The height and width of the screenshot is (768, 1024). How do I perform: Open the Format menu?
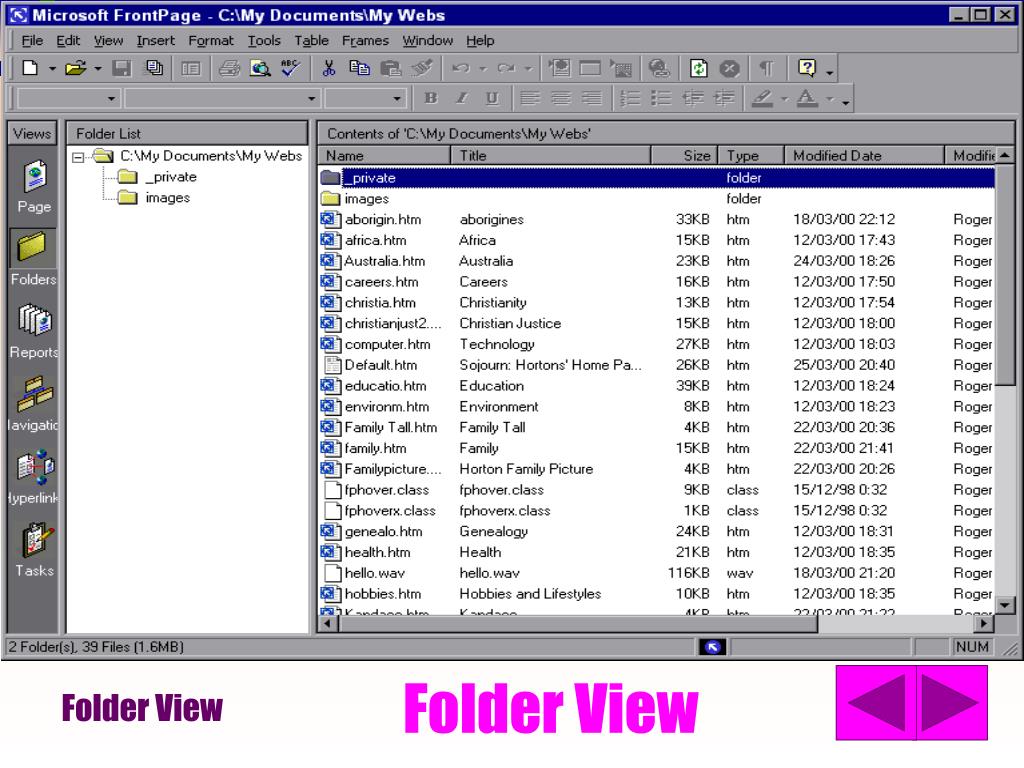coord(210,40)
